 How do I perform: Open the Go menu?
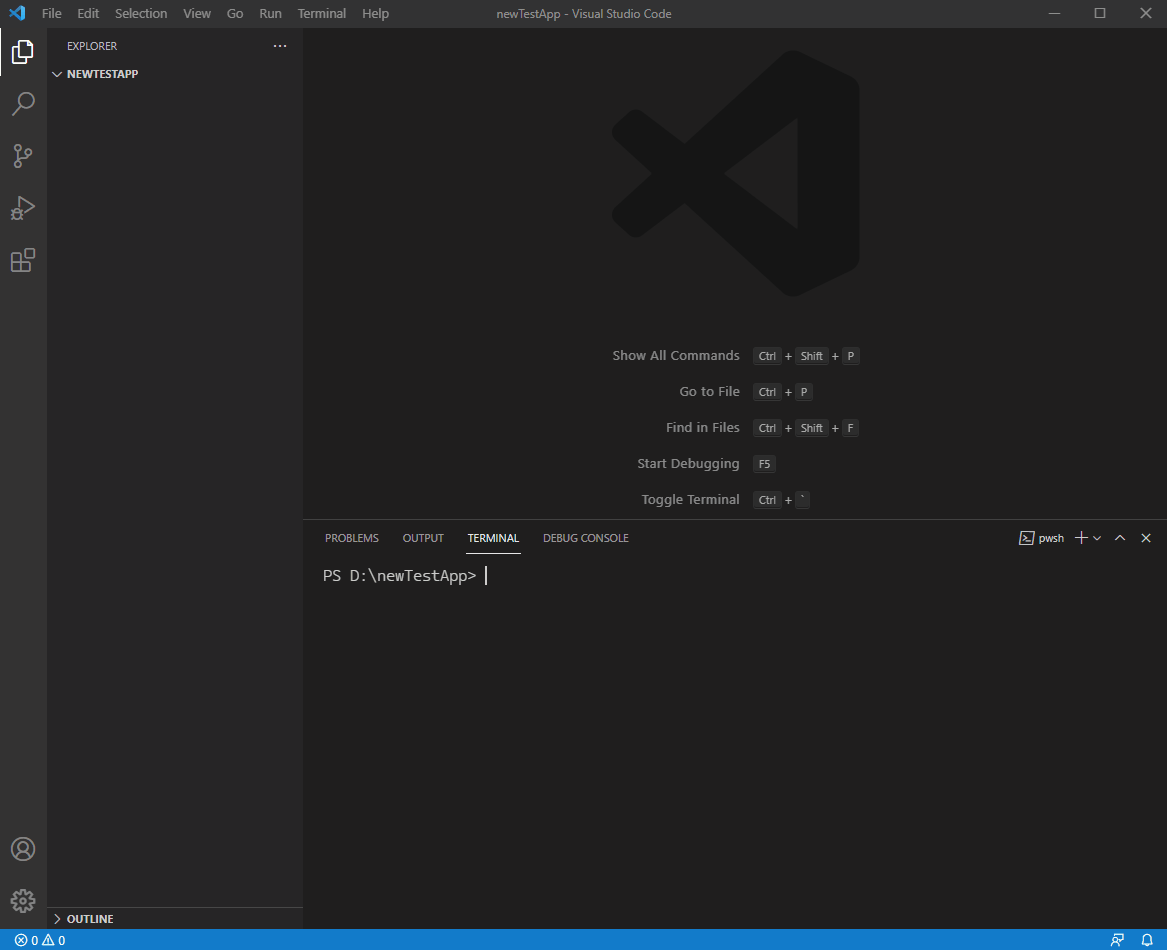click(x=235, y=13)
